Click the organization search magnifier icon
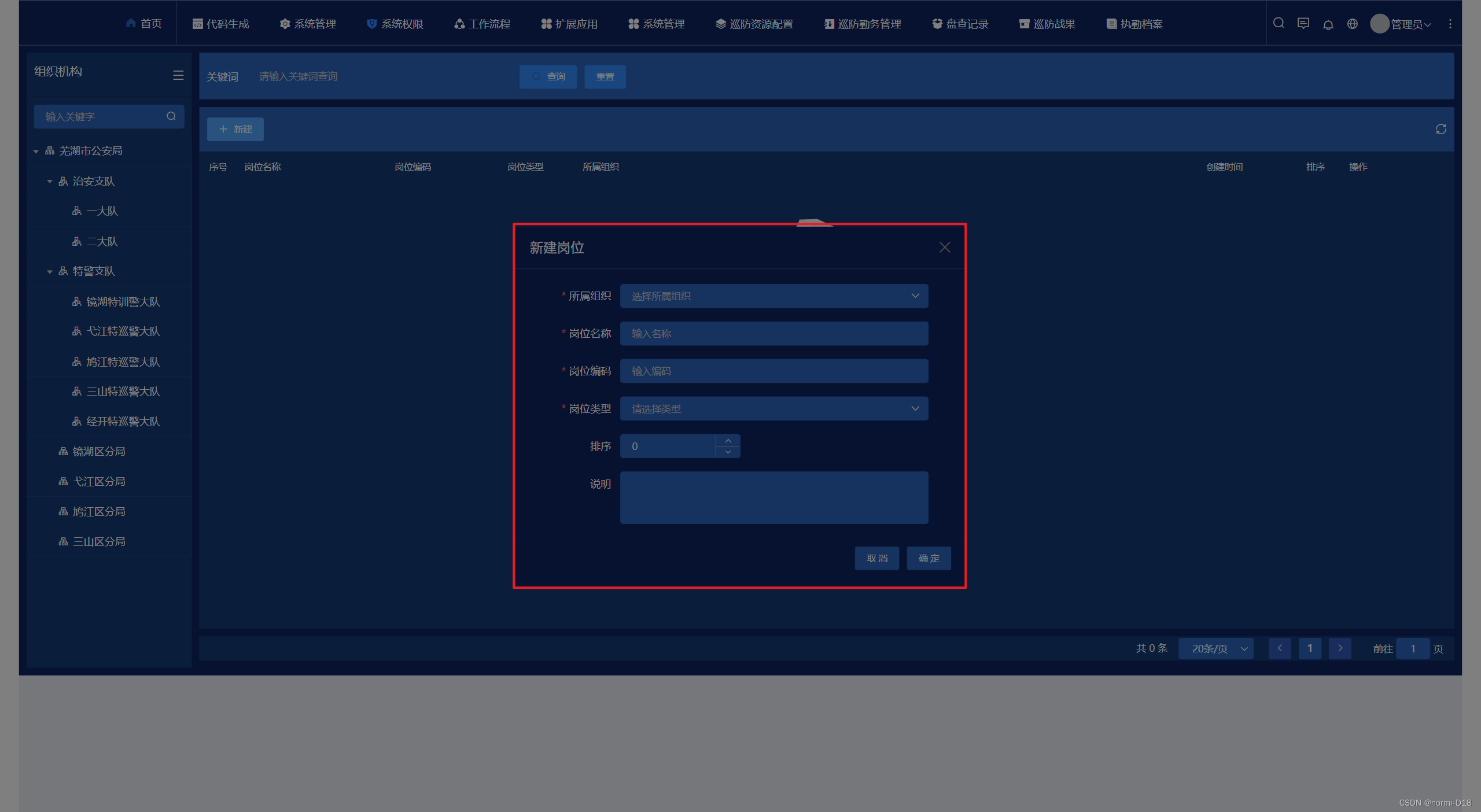 click(x=171, y=116)
